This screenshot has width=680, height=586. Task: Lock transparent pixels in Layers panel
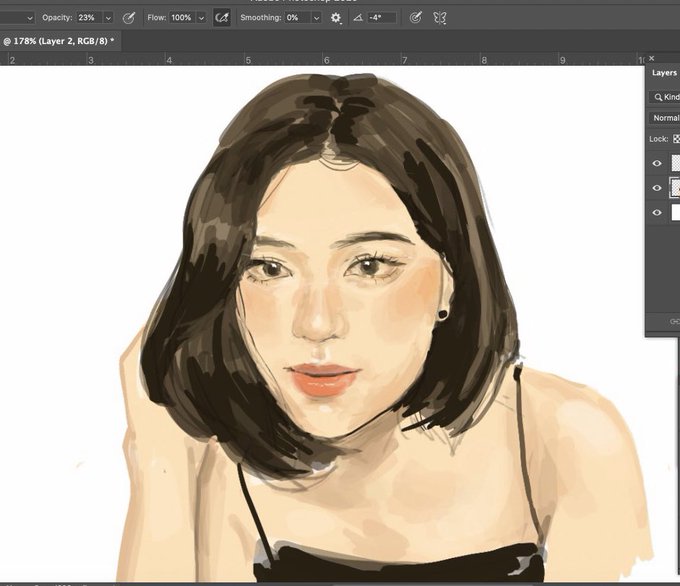click(x=676, y=139)
